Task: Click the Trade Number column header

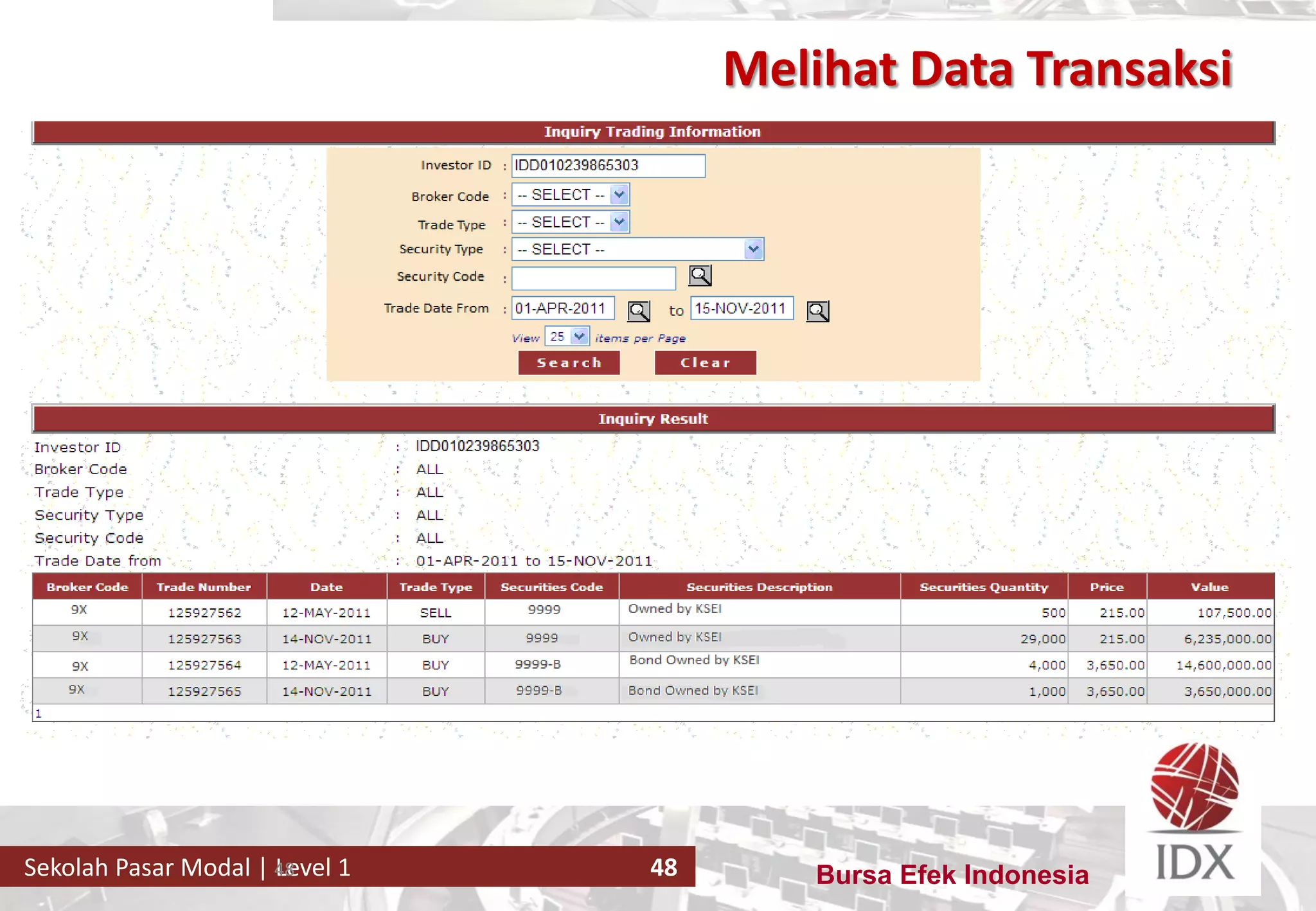Action: [204, 587]
